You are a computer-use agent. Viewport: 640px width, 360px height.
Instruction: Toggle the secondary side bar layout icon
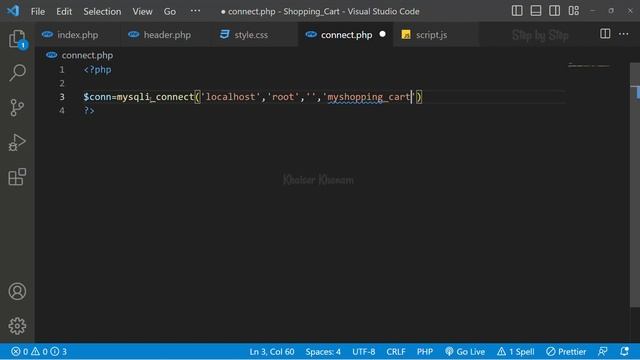click(555, 11)
